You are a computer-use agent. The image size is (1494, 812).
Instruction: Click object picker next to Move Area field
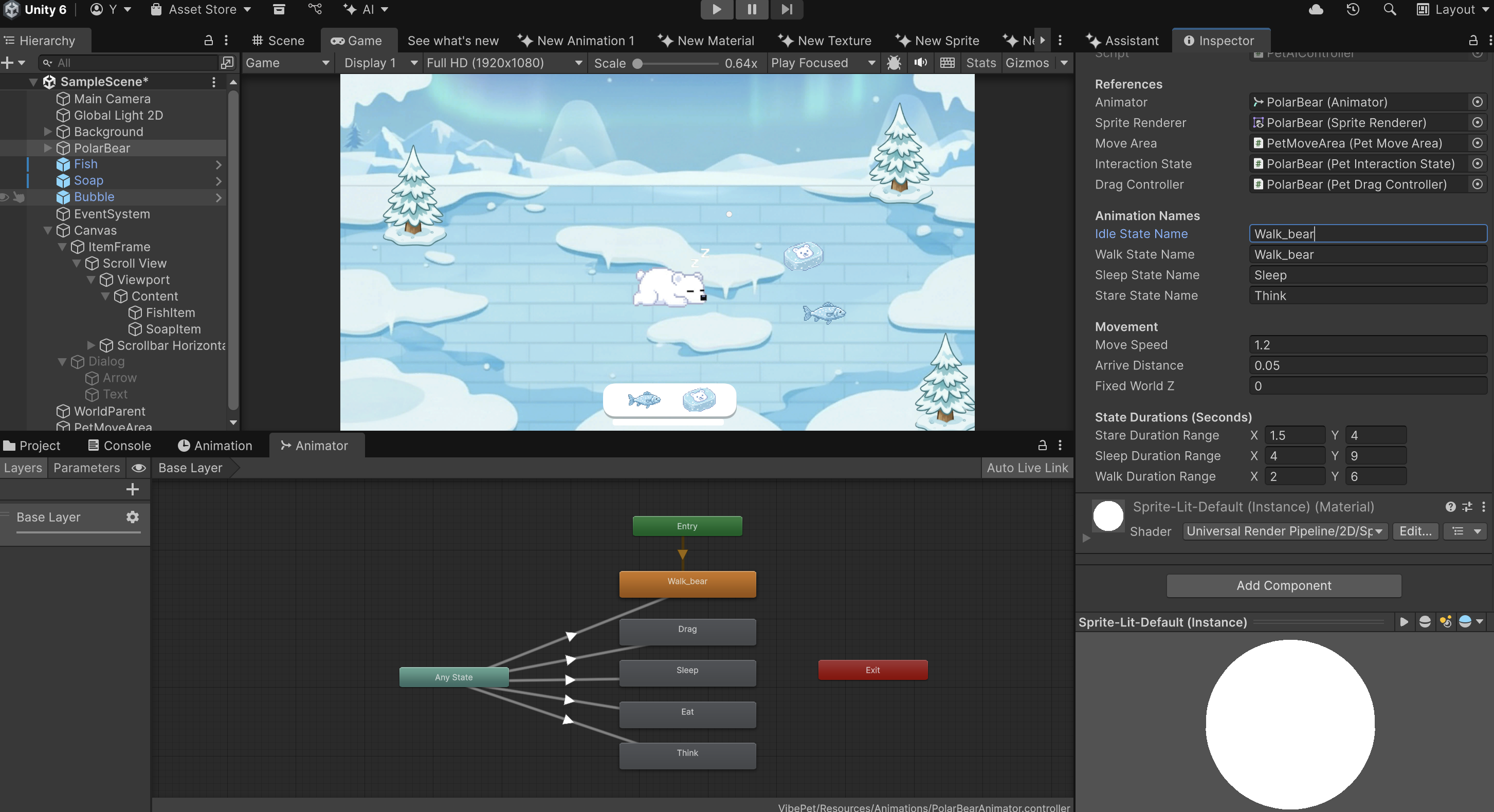[1477, 142]
